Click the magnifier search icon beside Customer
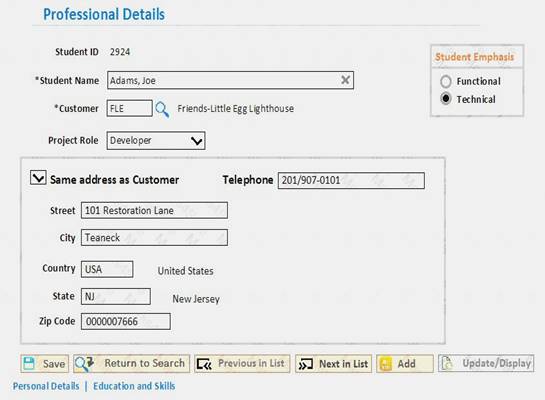This screenshot has height=400, width=545. pos(162,109)
